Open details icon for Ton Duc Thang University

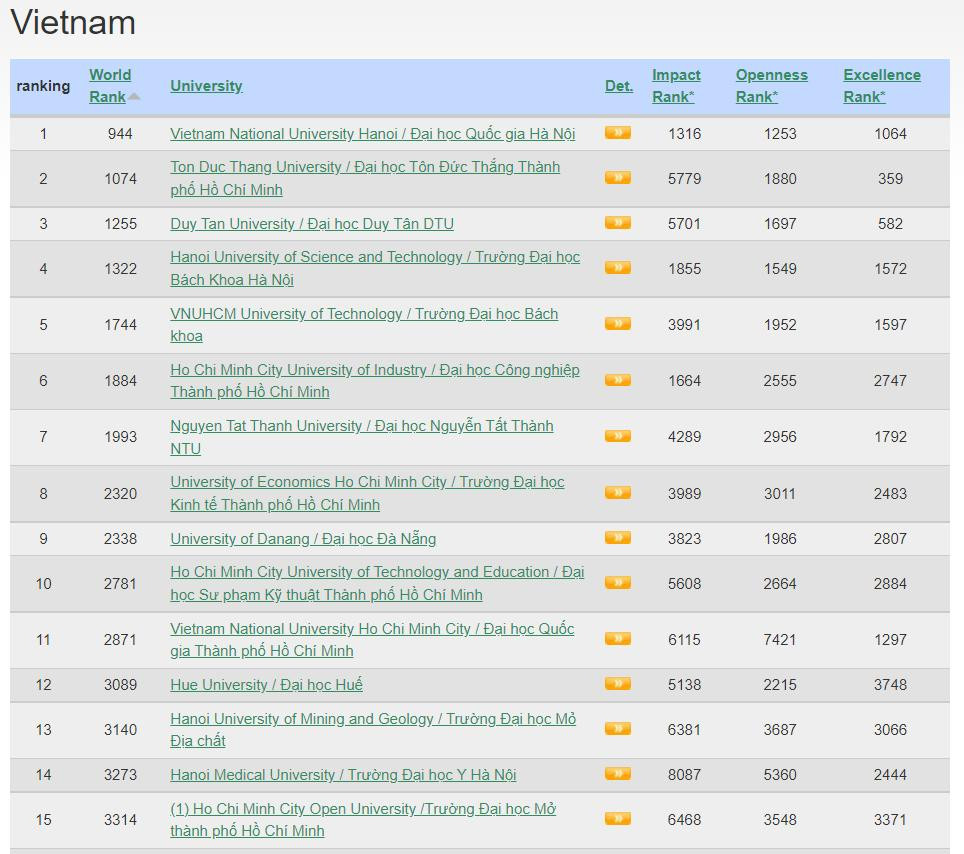[x=617, y=177]
